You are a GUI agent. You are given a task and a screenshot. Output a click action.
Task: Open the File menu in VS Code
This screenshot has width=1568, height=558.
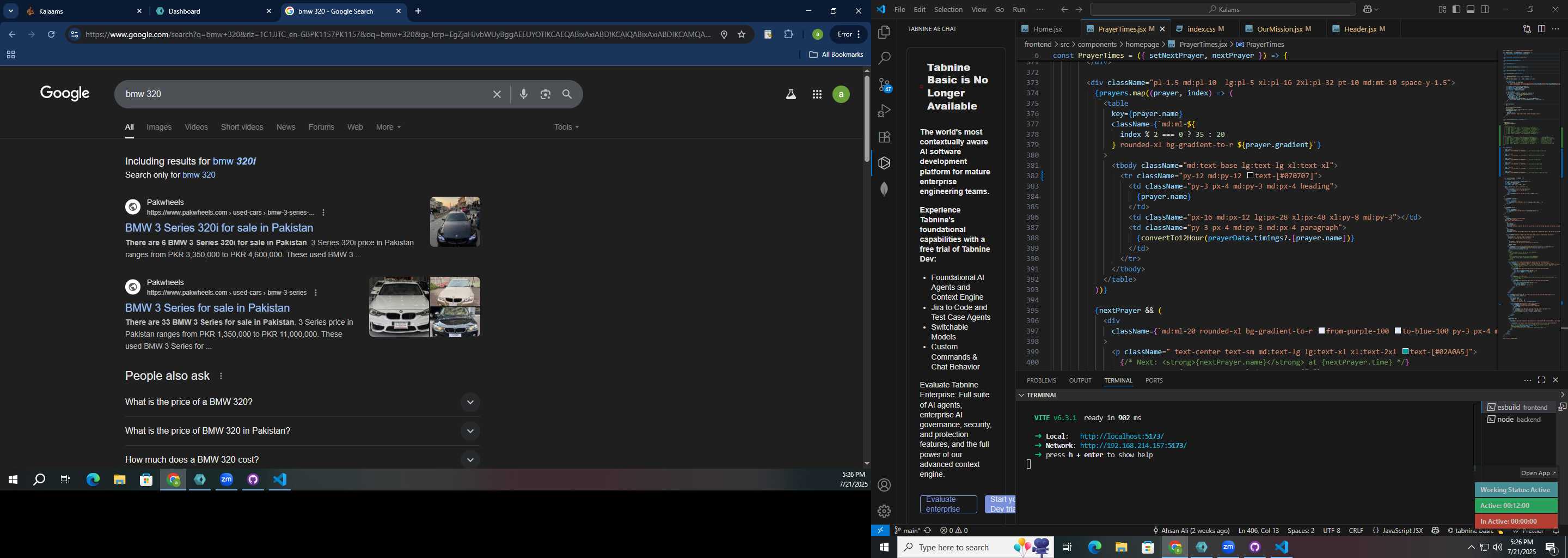[899, 10]
